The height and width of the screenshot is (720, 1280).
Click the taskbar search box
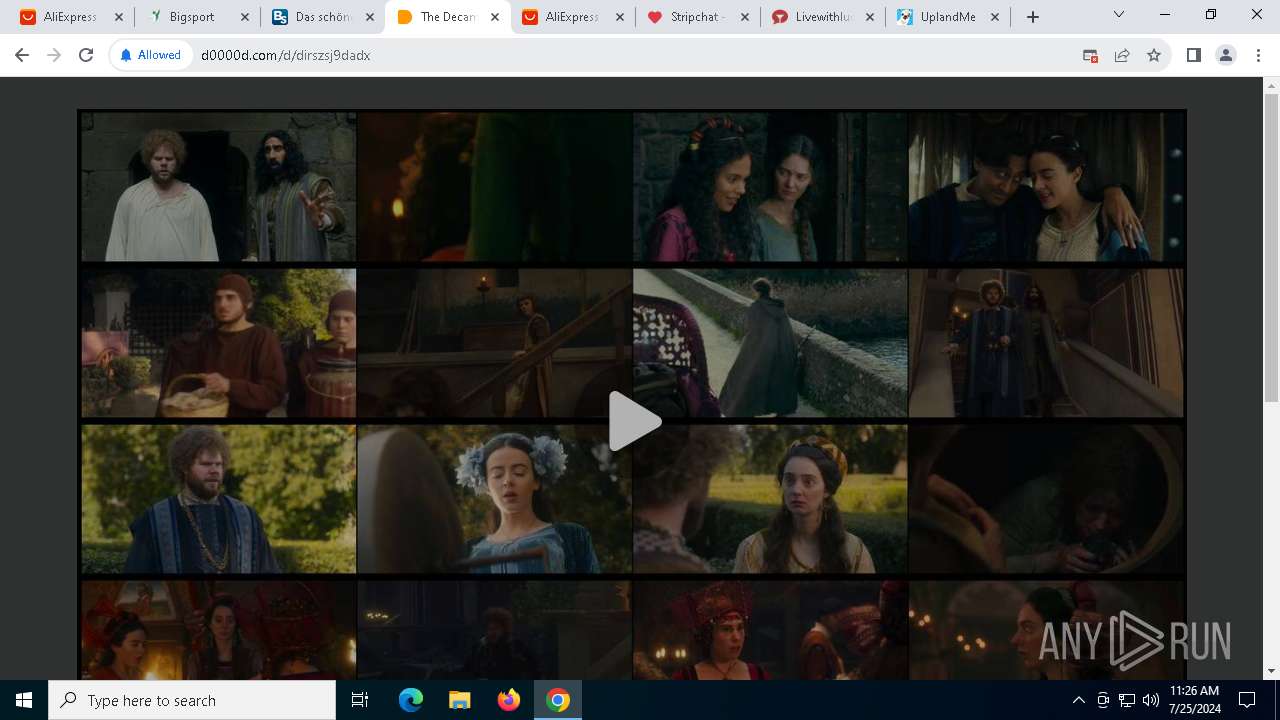(x=192, y=700)
